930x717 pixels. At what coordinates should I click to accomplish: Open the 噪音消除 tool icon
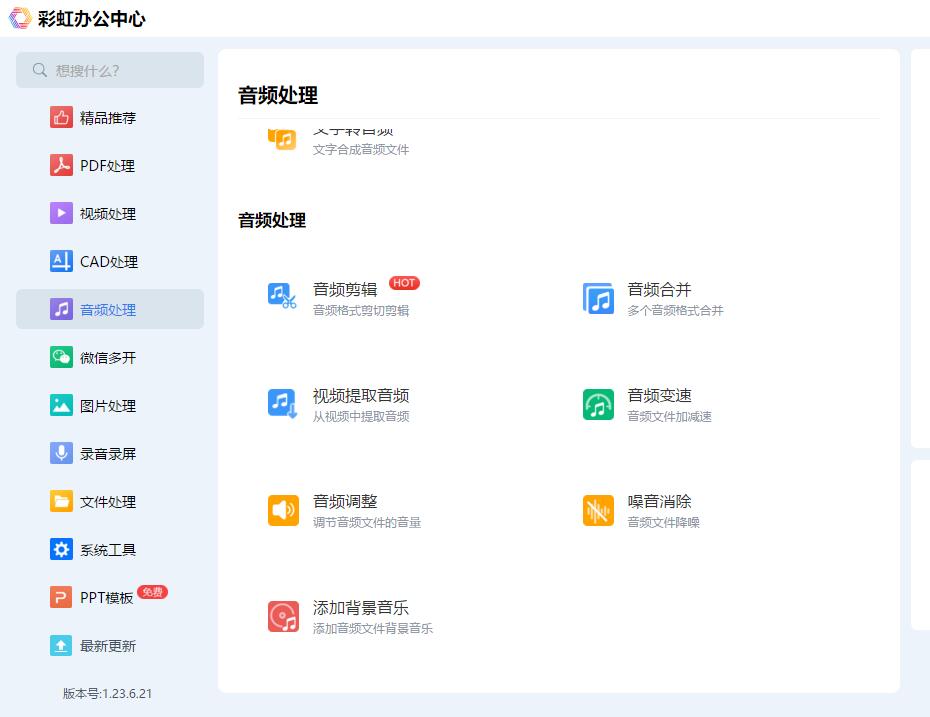tap(598, 510)
